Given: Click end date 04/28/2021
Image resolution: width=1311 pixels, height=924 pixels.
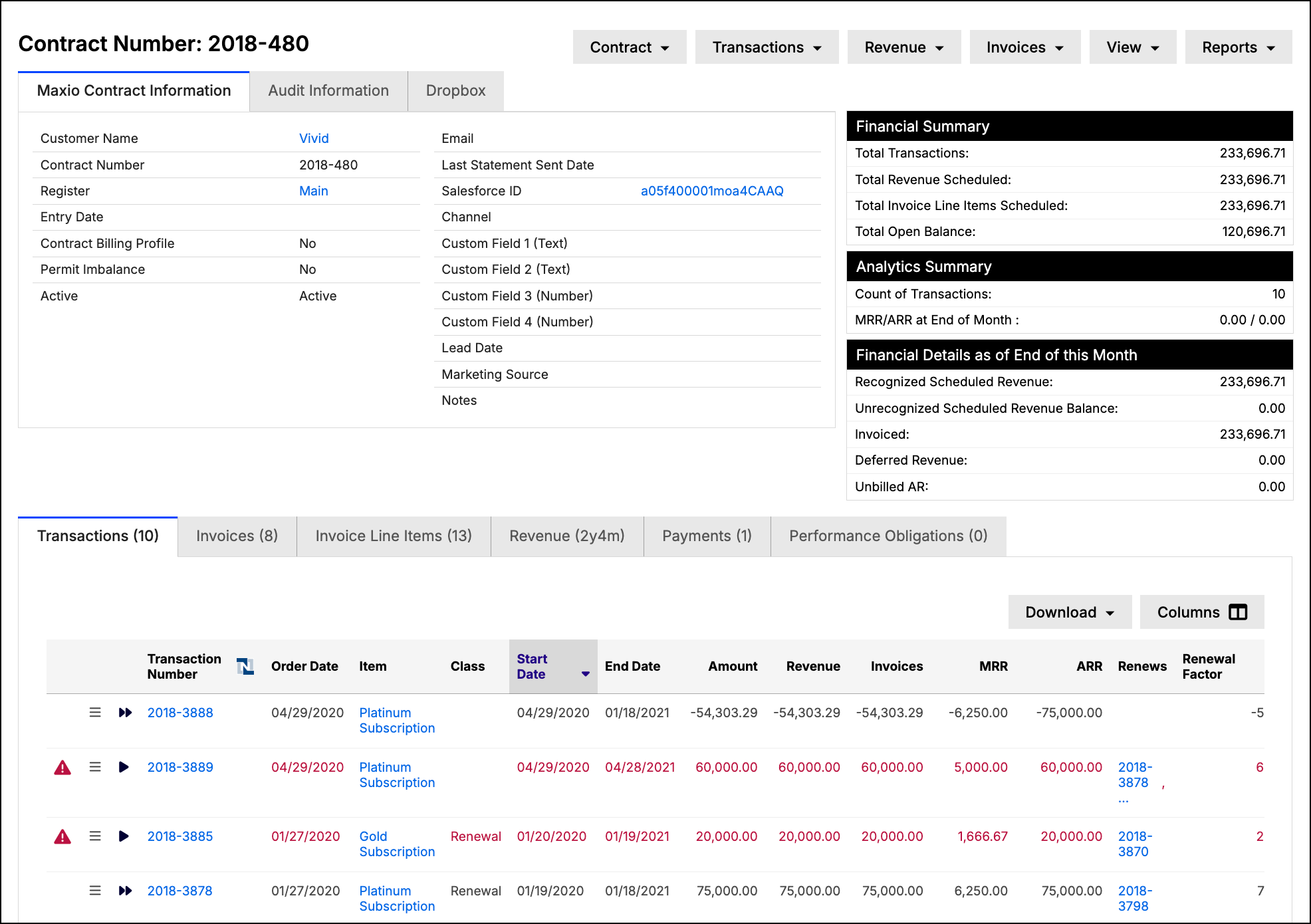Looking at the screenshot, I should [x=640, y=767].
